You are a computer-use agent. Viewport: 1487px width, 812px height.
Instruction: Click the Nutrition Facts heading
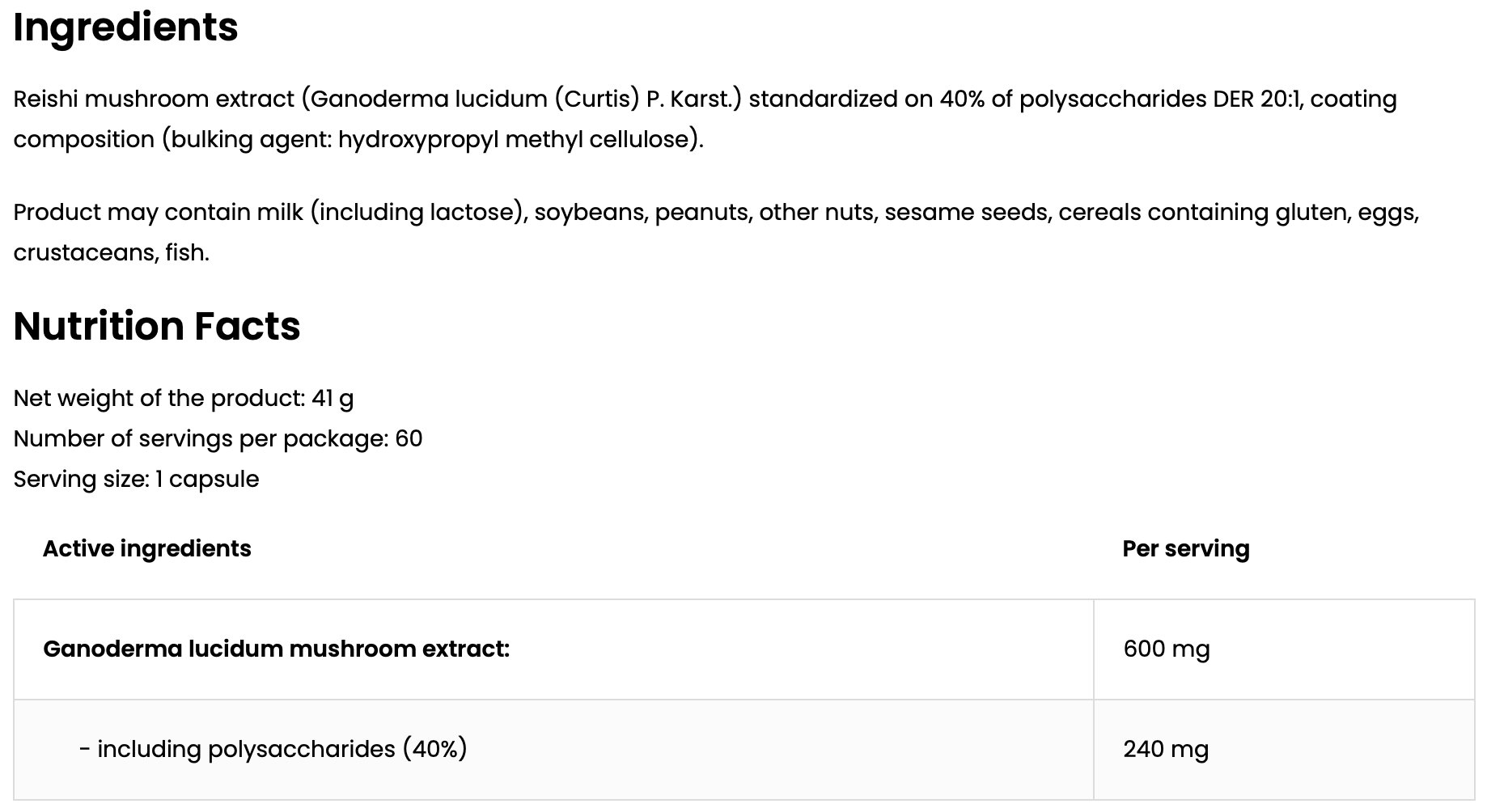[x=157, y=326]
